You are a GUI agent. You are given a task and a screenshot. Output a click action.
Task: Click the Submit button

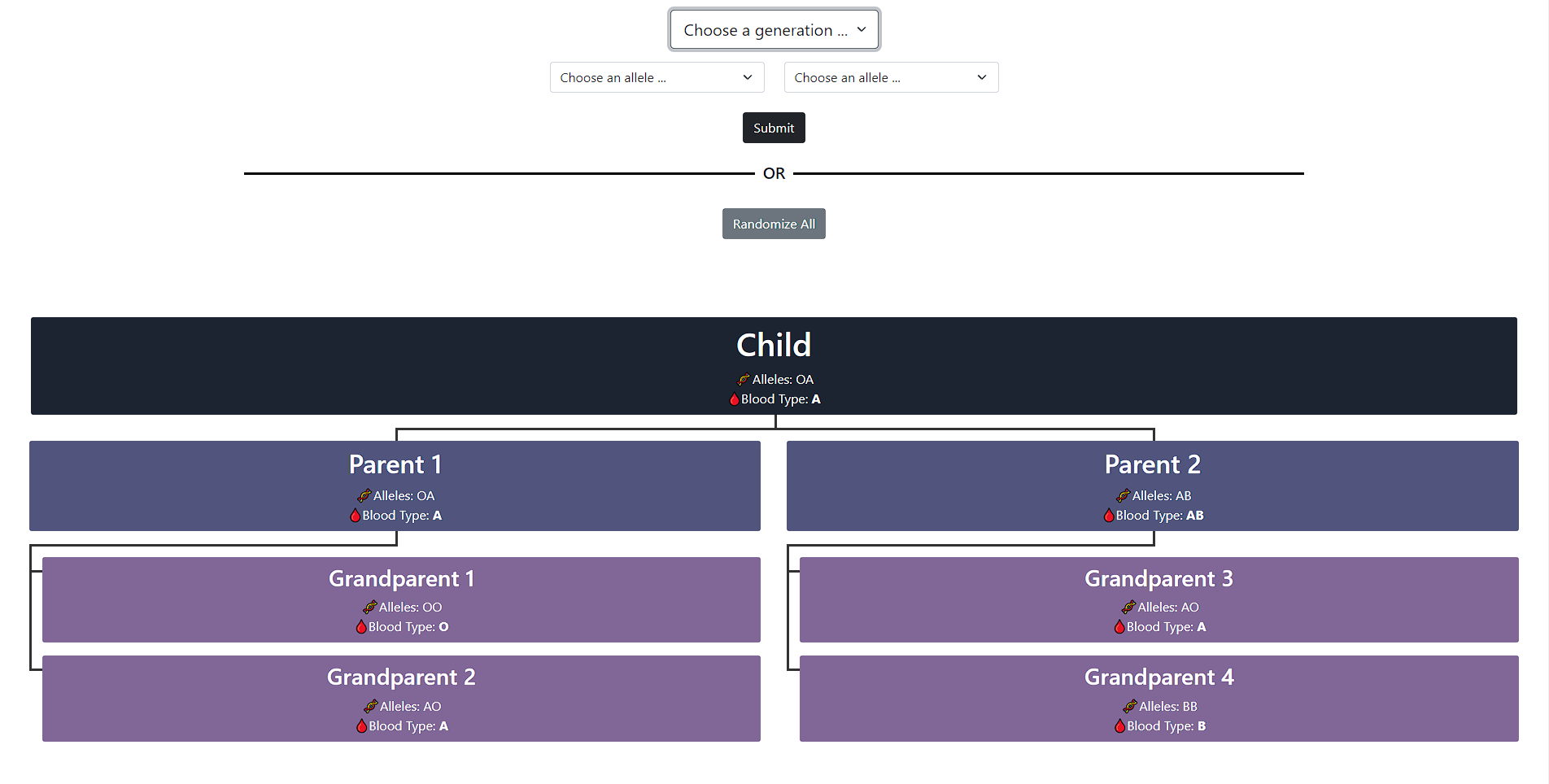tap(774, 128)
